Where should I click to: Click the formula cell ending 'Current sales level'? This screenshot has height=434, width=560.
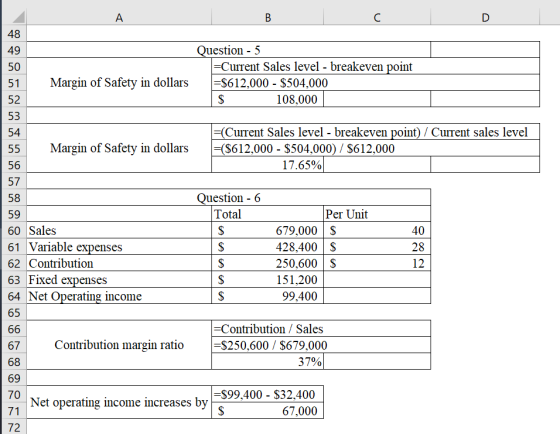[x=375, y=132]
